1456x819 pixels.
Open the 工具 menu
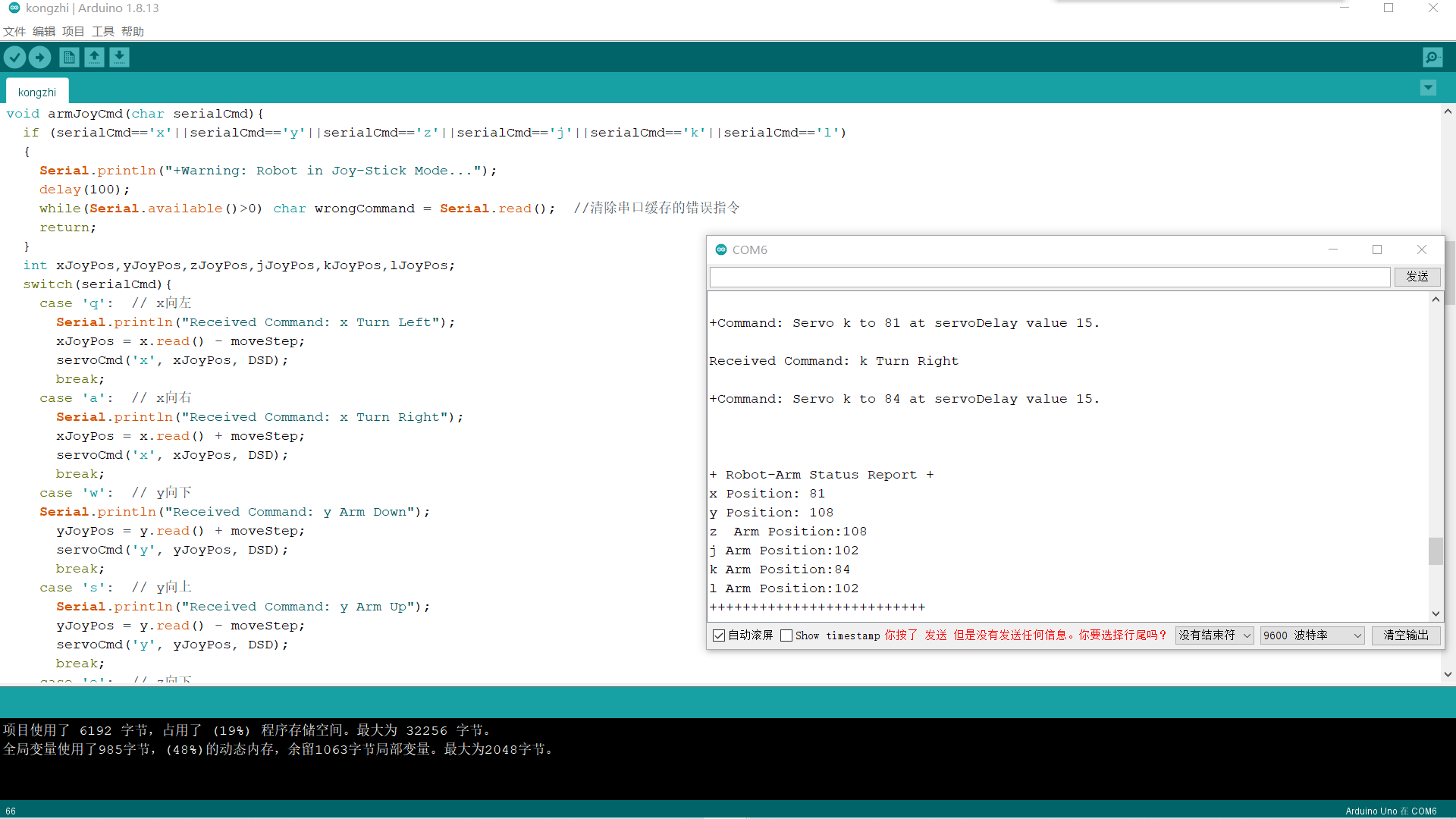pos(102,31)
